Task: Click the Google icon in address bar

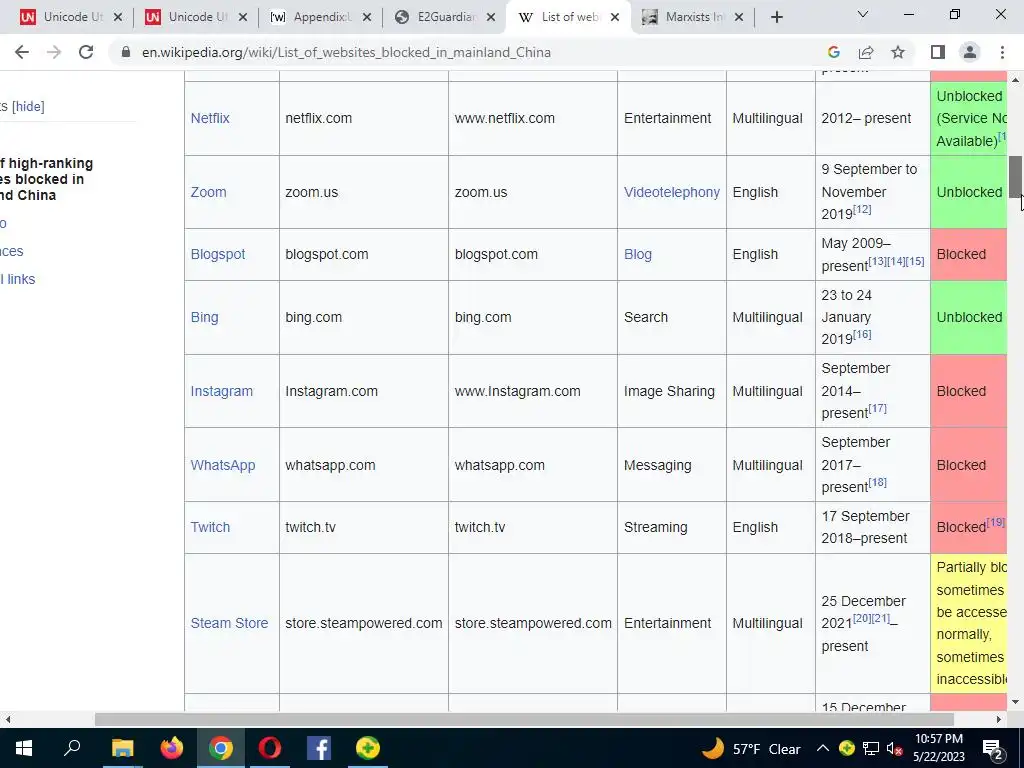Action: (x=833, y=52)
